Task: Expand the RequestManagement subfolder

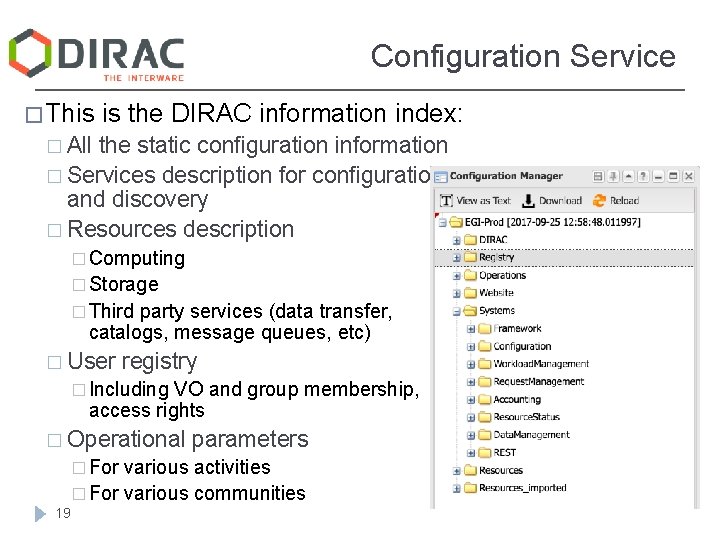Action: (471, 382)
